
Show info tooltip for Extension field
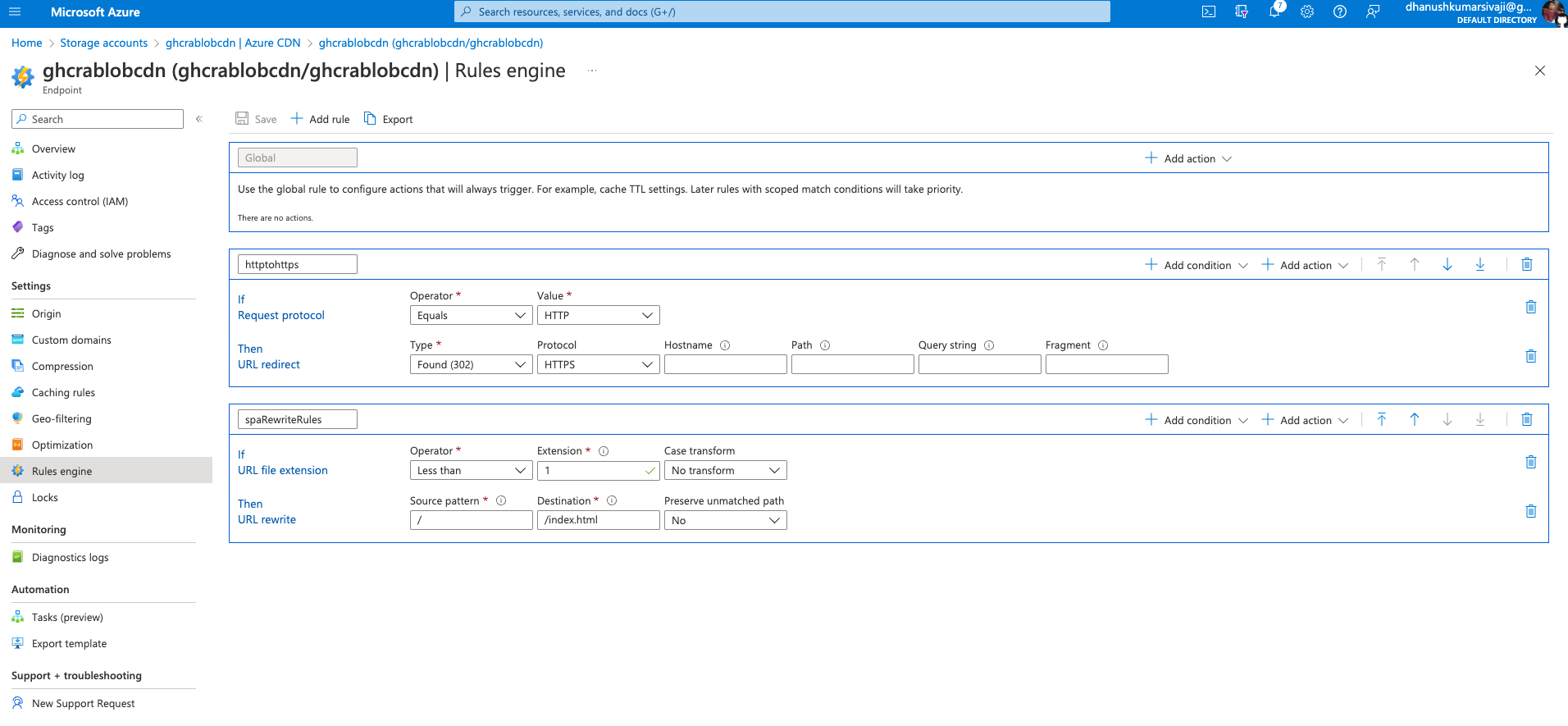point(604,451)
